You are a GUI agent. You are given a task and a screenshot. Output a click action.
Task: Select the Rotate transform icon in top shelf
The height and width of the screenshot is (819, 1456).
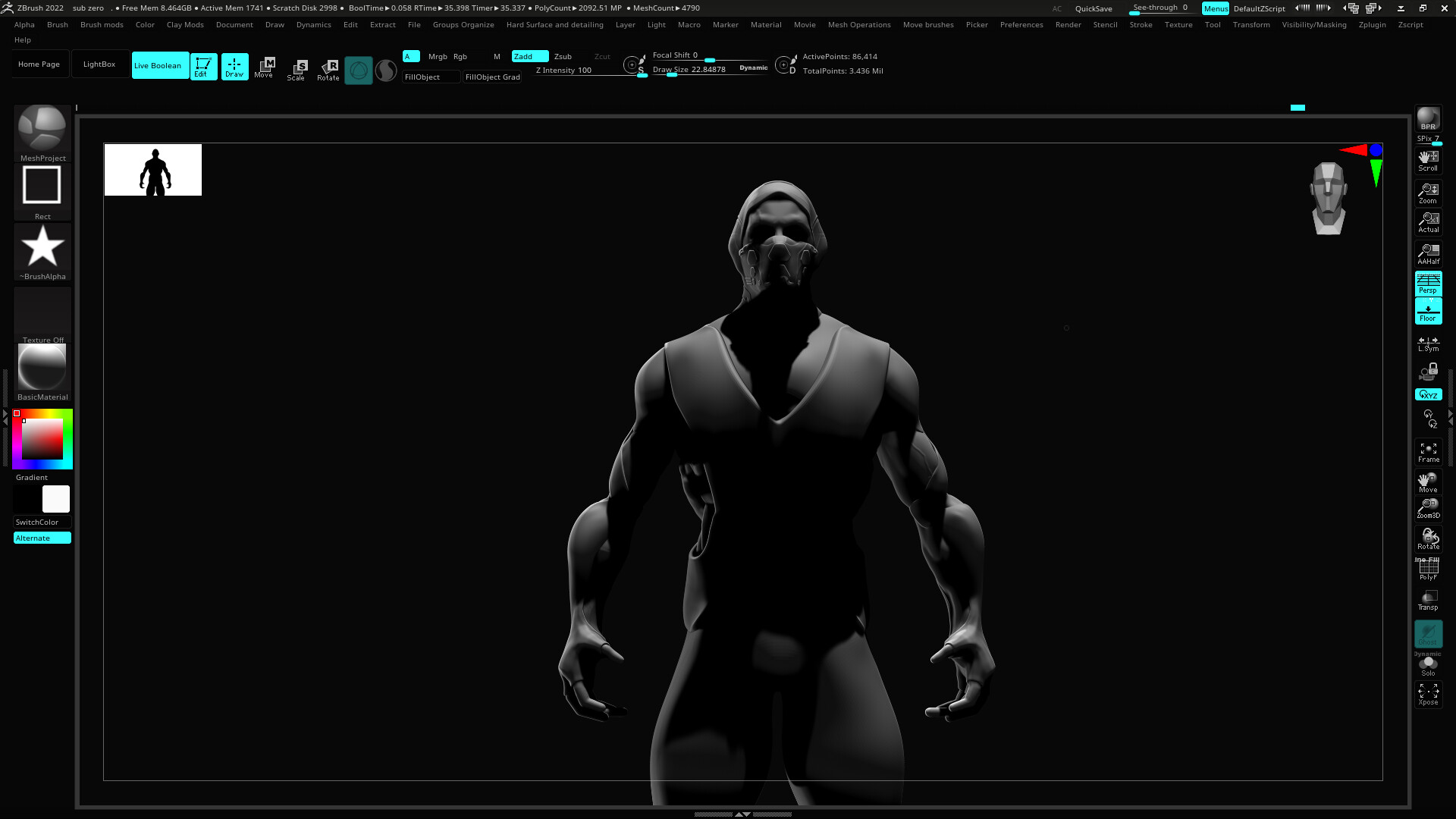328,69
